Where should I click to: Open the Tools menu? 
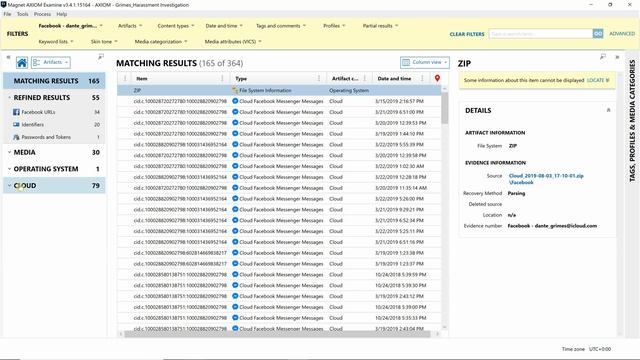point(22,14)
